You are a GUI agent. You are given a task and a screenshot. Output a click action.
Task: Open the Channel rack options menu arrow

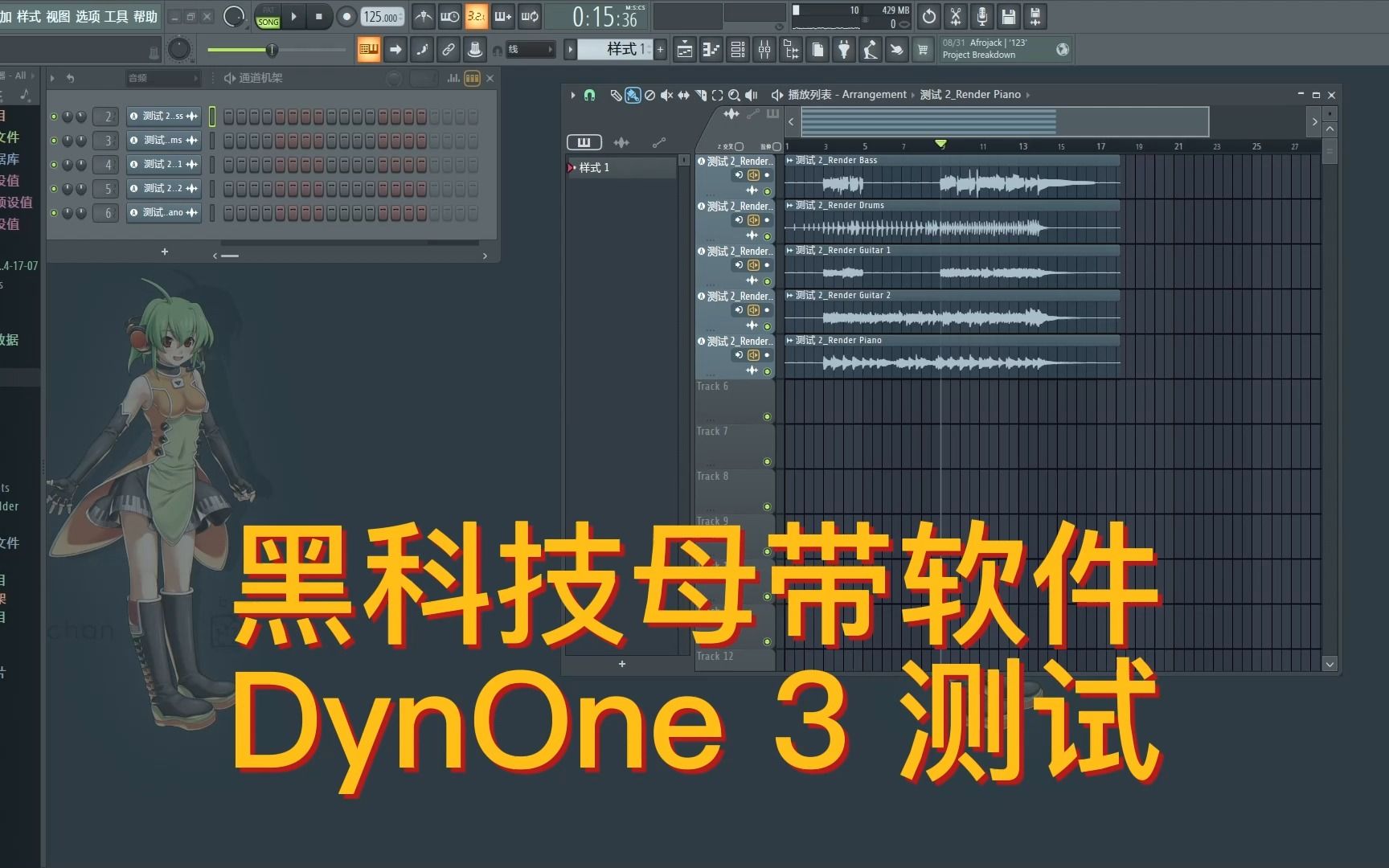[x=52, y=78]
